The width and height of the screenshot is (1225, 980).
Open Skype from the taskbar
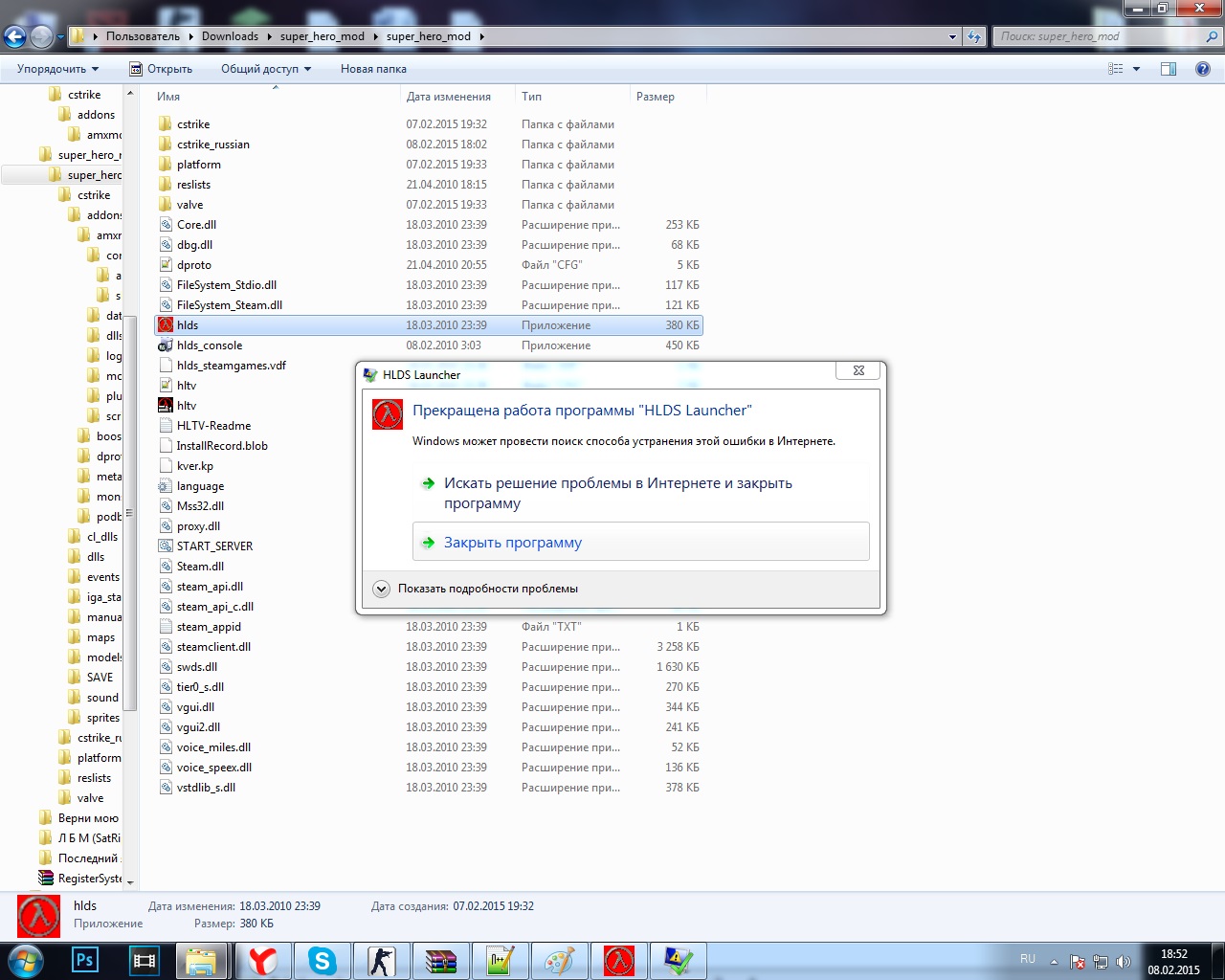click(323, 960)
